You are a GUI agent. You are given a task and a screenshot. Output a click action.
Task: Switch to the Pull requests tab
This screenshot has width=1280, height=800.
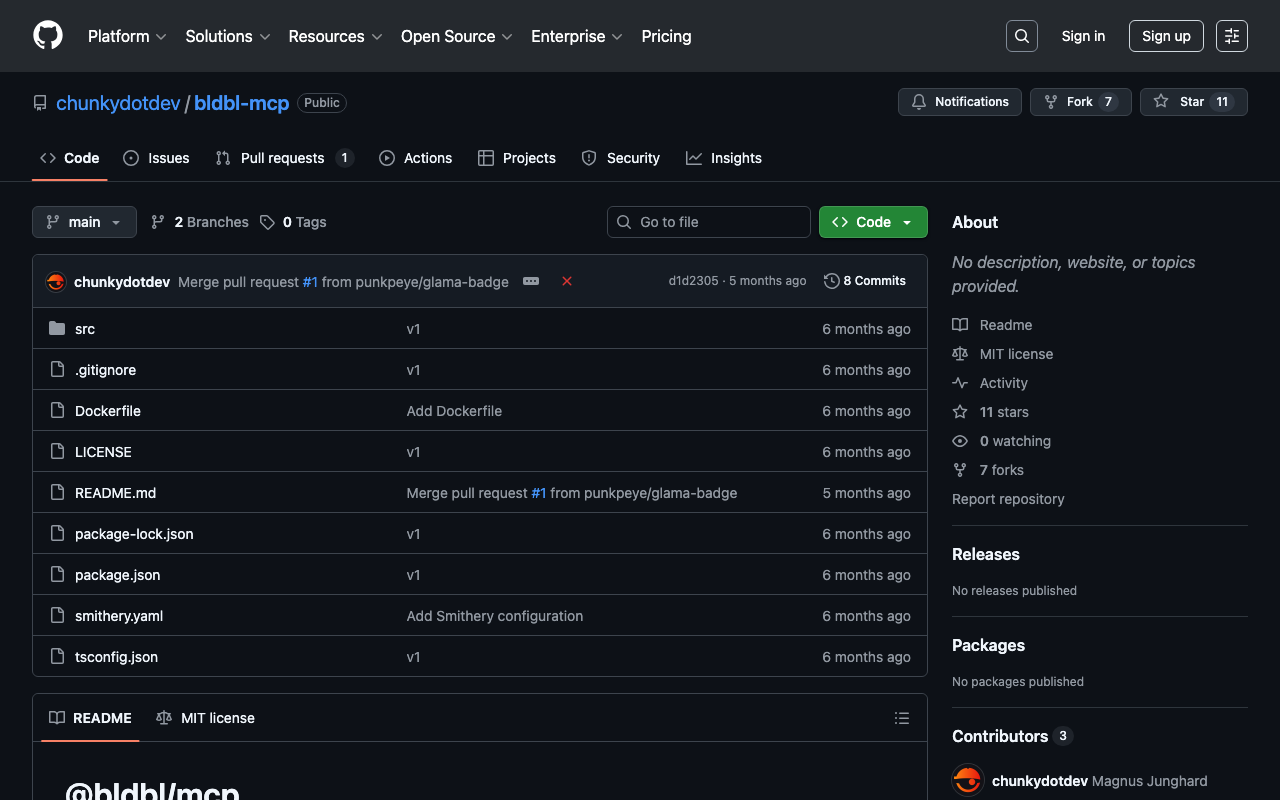click(283, 158)
